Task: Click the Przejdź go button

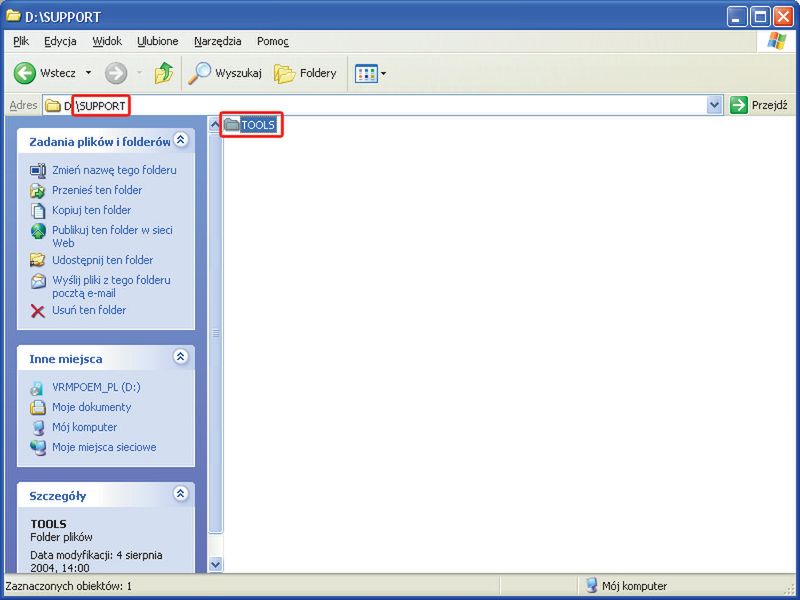Action: click(x=759, y=106)
